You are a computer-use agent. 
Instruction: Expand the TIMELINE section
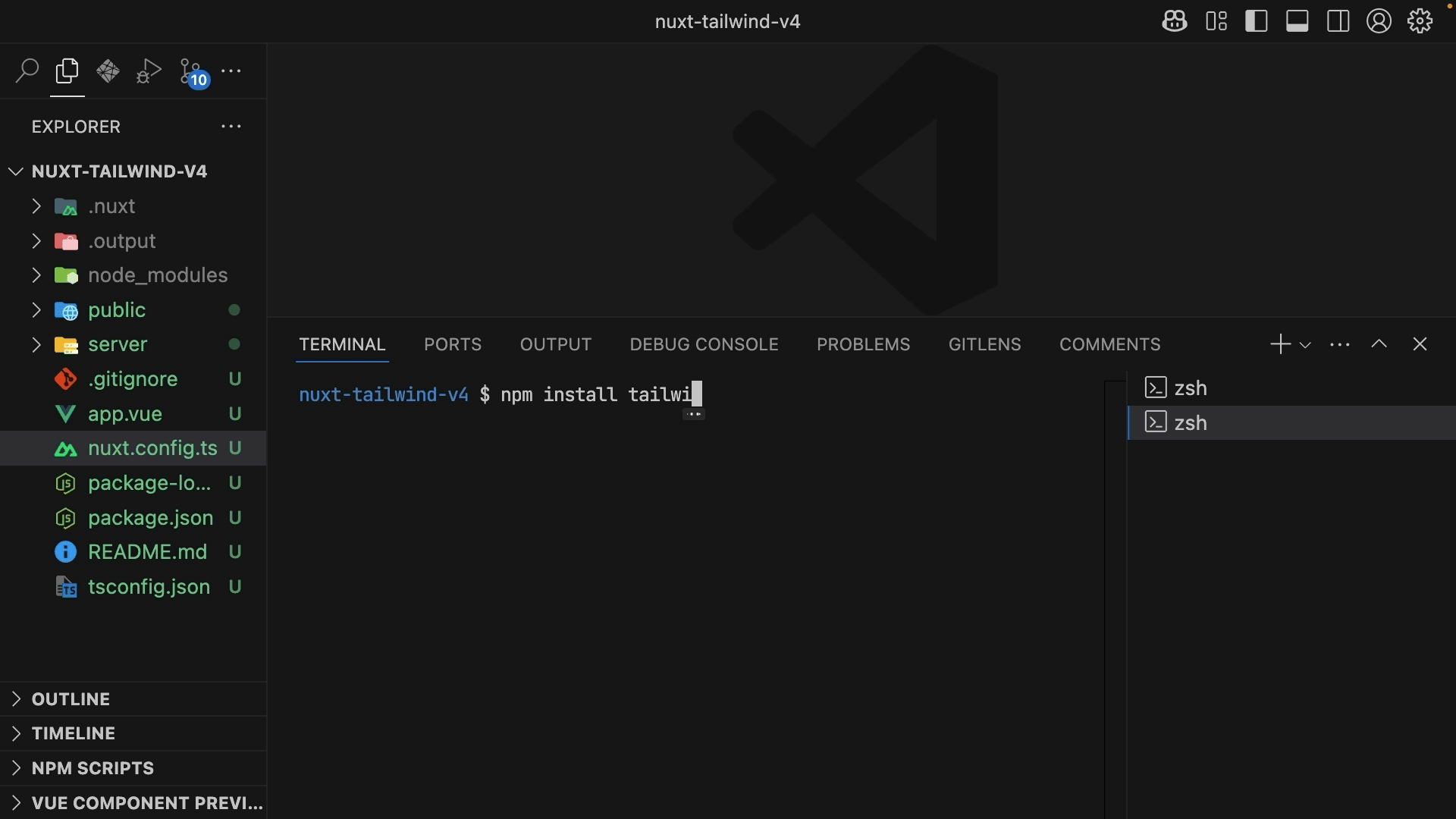[x=133, y=733]
